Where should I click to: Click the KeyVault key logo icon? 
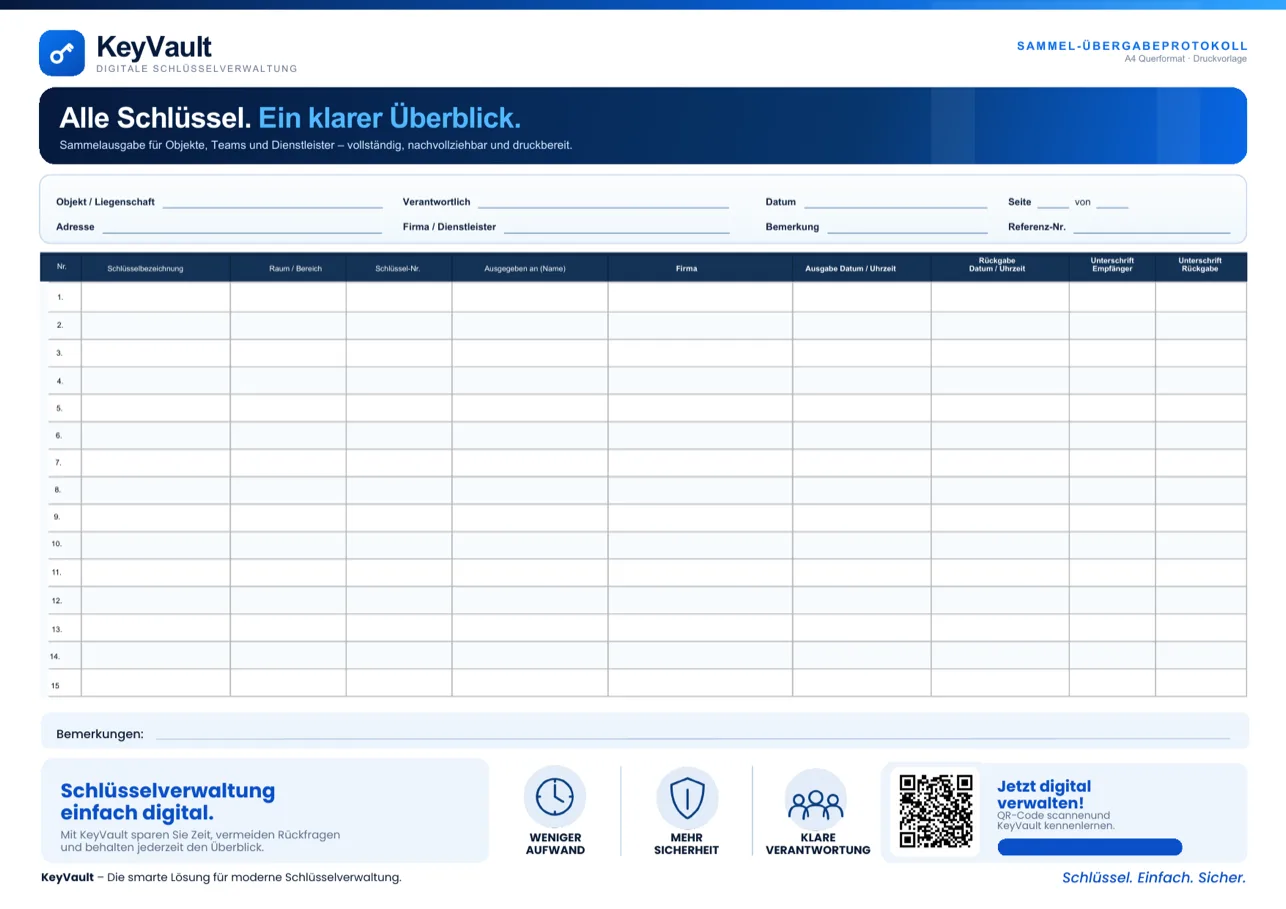click(x=62, y=53)
